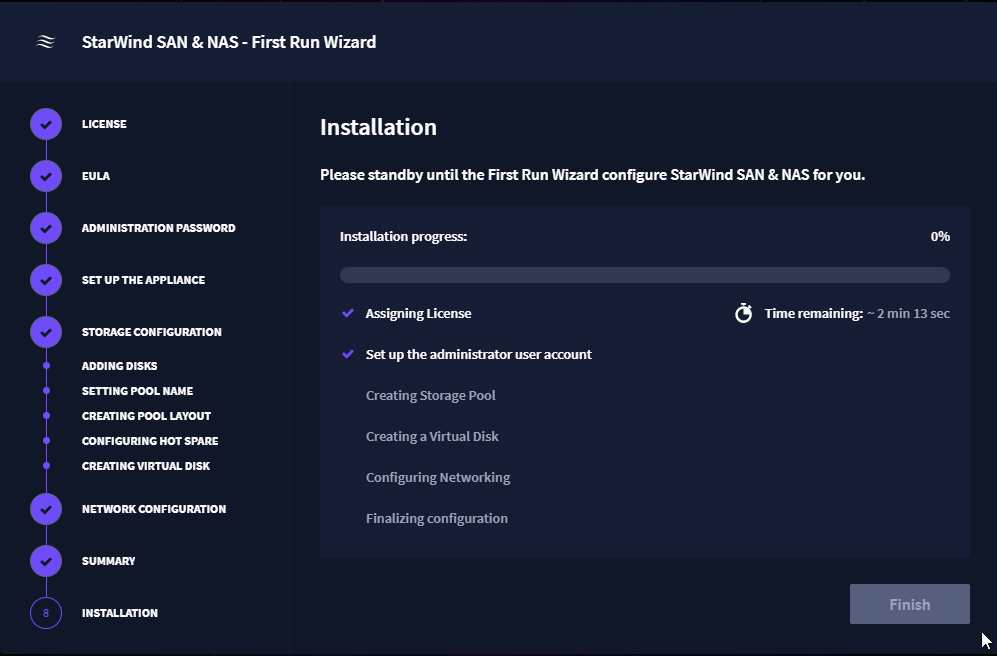Screen dimensions: 997x656
Task: Open the CREATING VIRTUAL DISK sub-step
Action: (x=146, y=466)
